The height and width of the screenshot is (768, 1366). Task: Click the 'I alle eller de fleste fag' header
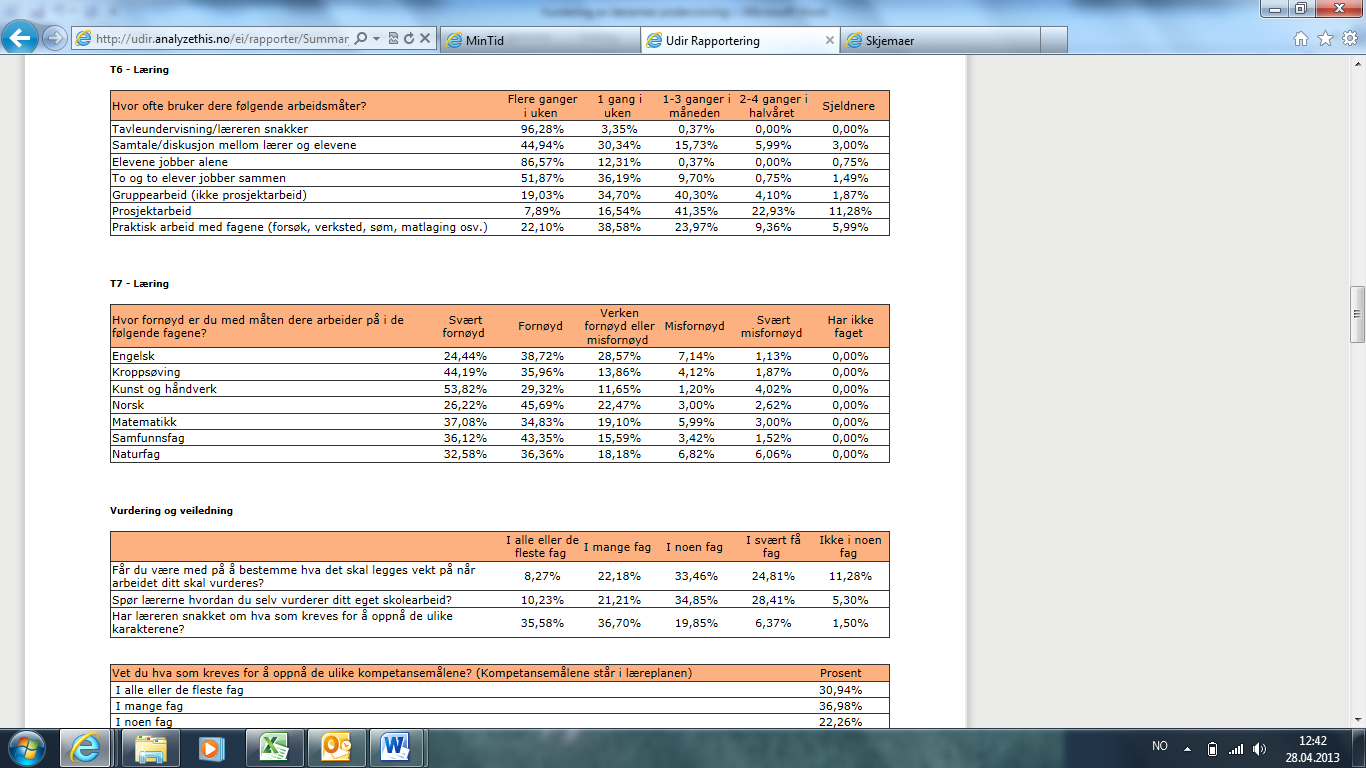(x=542, y=546)
